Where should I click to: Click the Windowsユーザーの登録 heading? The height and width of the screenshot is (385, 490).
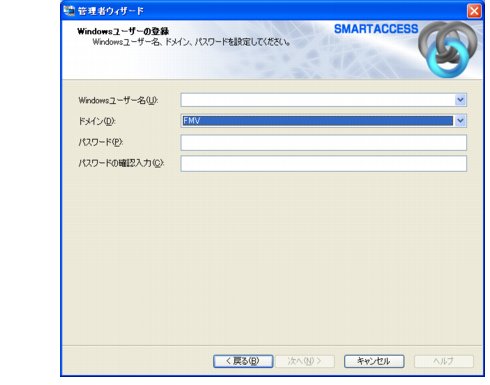[x=123, y=31]
